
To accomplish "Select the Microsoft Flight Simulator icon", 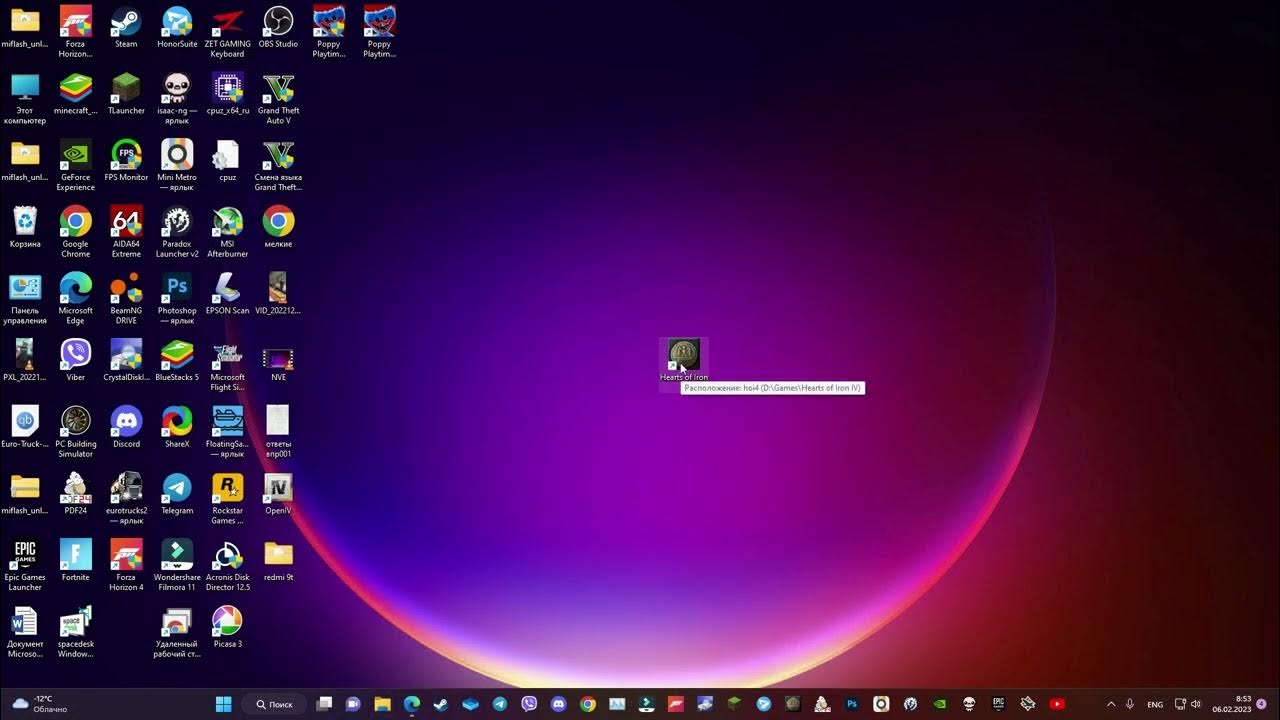I will click(228, 365).
